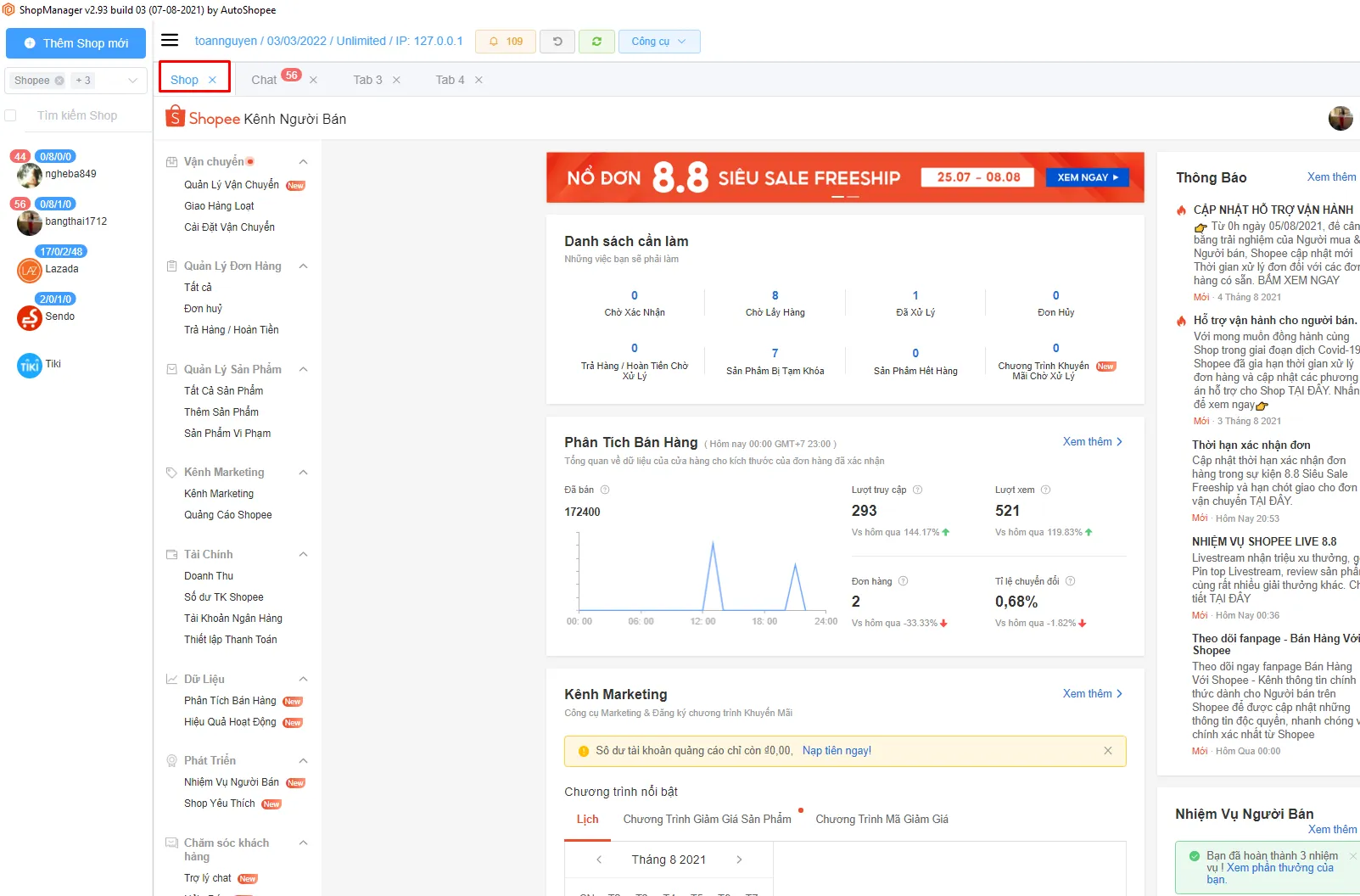Go to next month in calendar

pyautogui.click(x=739, y=860)
